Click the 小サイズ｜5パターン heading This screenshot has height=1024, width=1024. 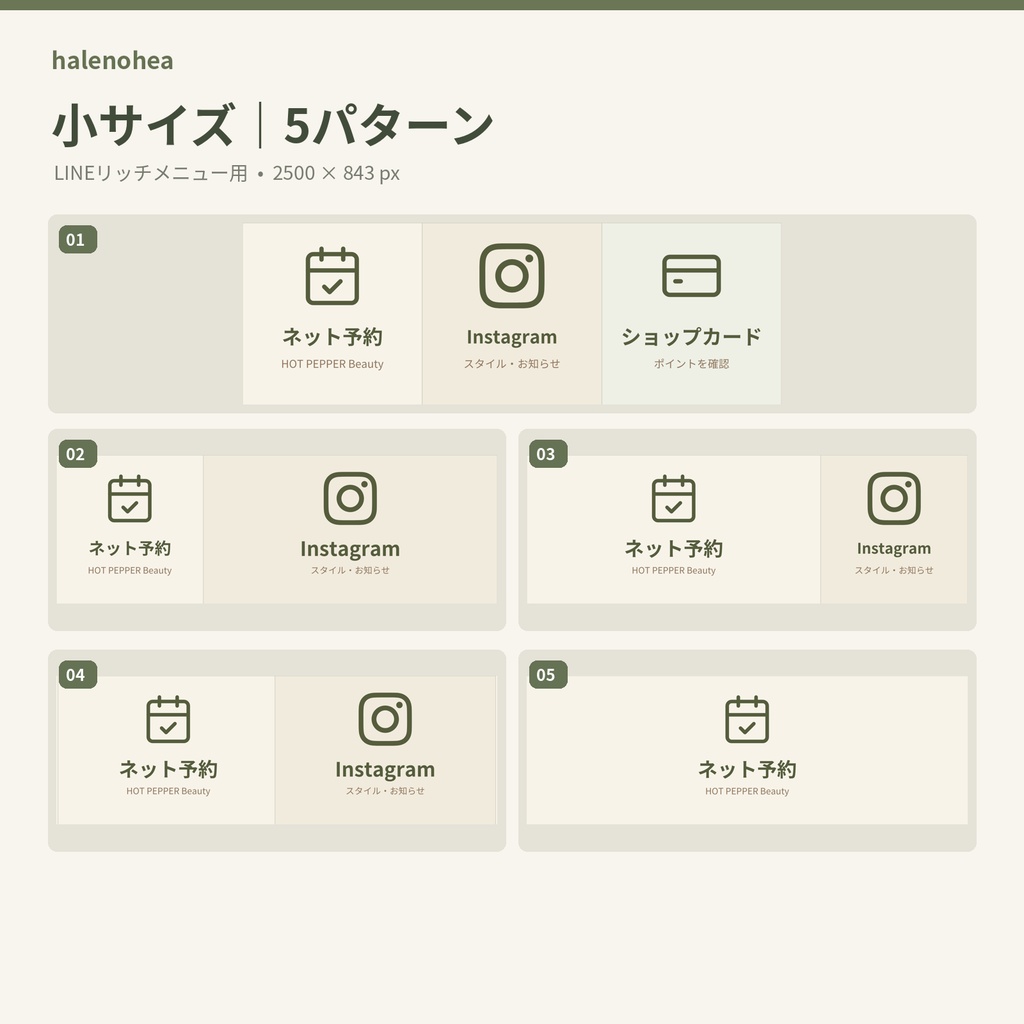(x=273, y=125)
